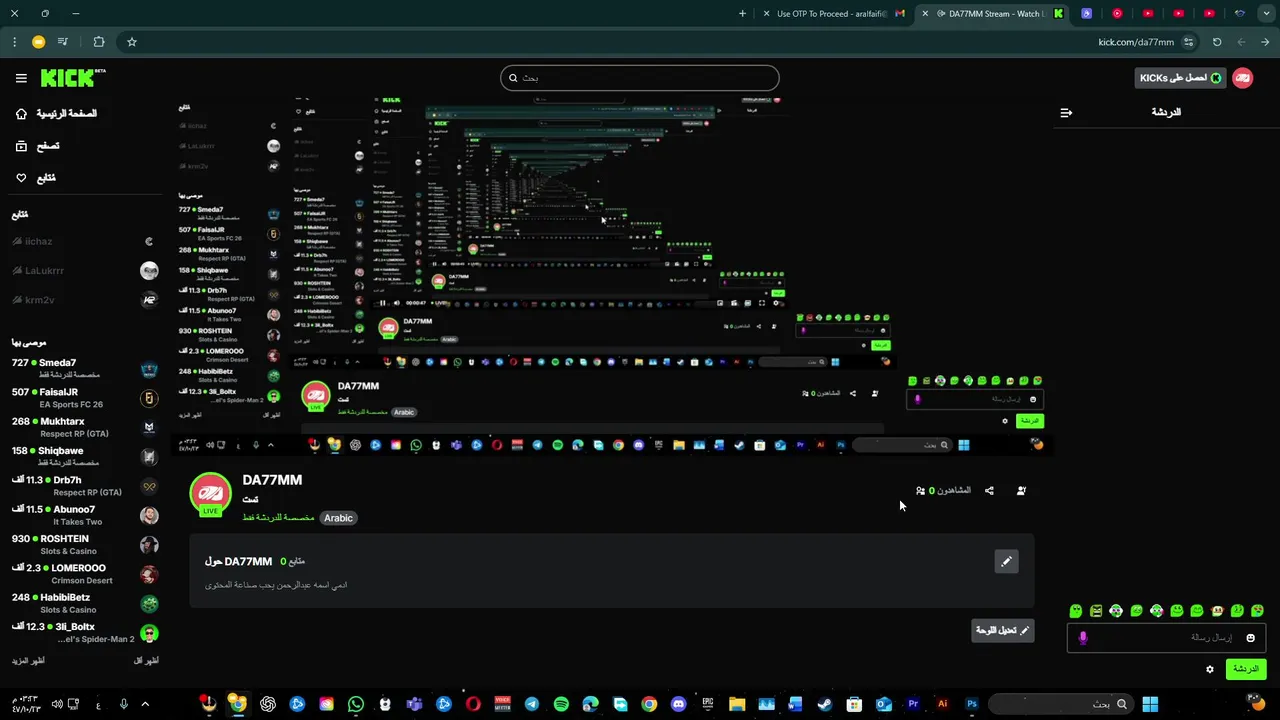The width and height of the screenshot is (1280, 720).
Task: Click the chat message input field
Action: [1166, 638]
